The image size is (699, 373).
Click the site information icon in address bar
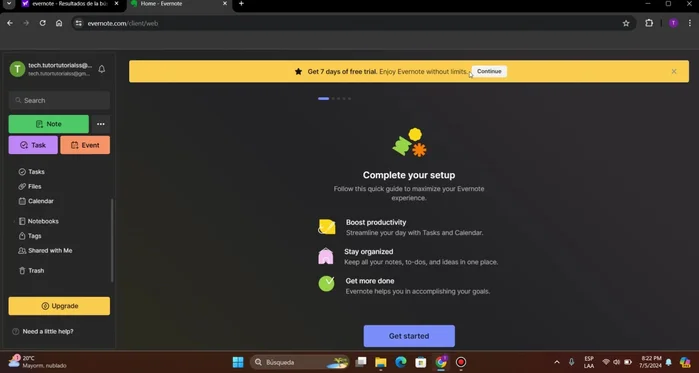coord(79,23)
